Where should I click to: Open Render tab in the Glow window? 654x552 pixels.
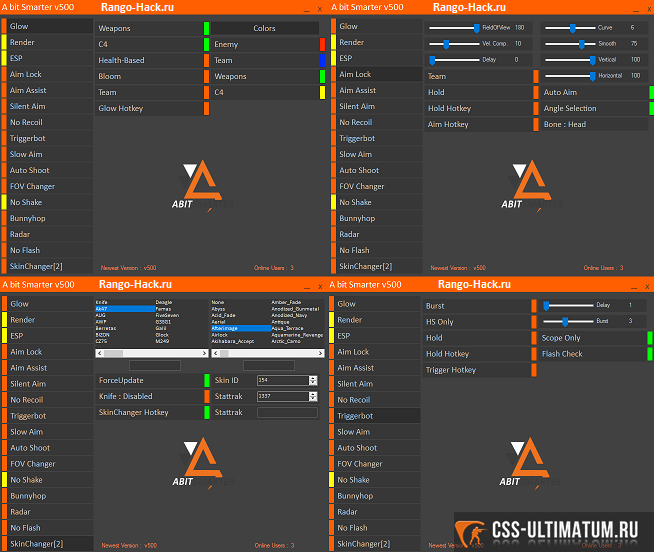[x=47, y=42]
